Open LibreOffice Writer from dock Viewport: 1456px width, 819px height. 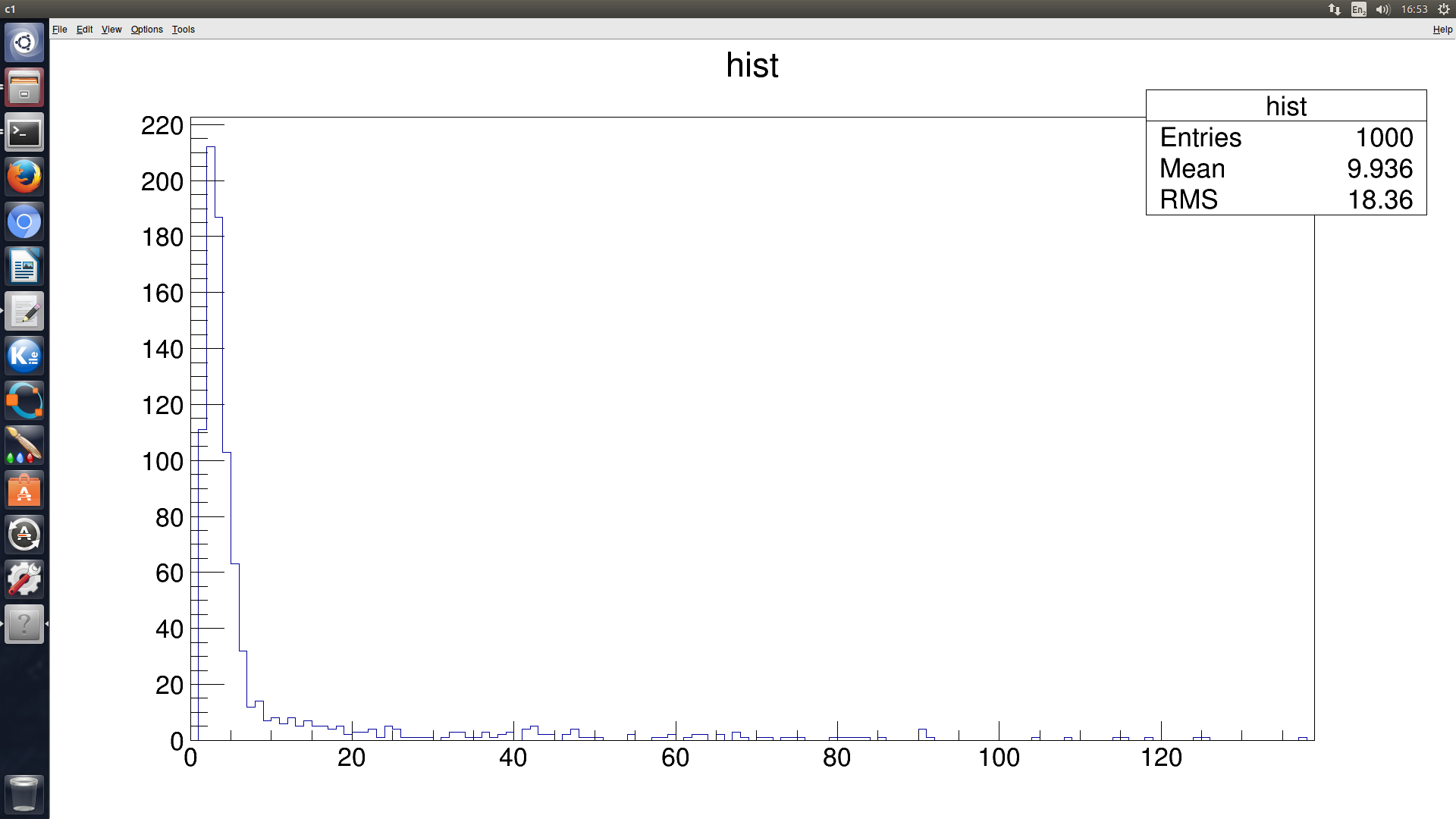24,267
